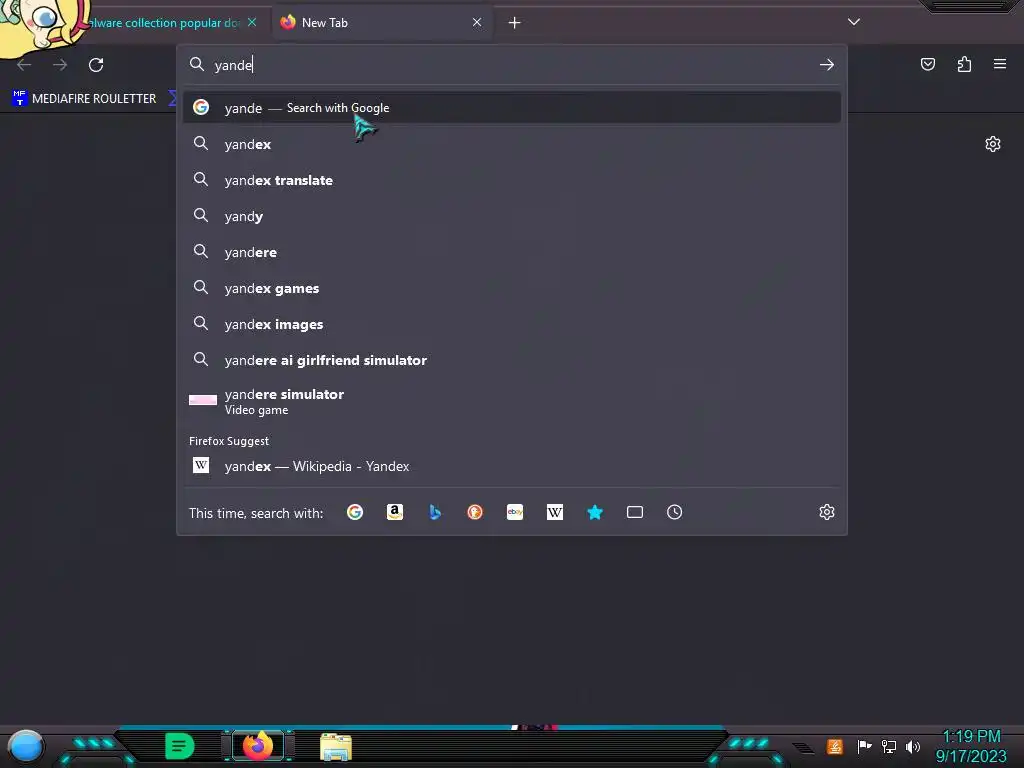Image resolution: width=1024 pixels, height=768 pixels.
Task: Close the New Tab tab
Action: coord(477,23)
